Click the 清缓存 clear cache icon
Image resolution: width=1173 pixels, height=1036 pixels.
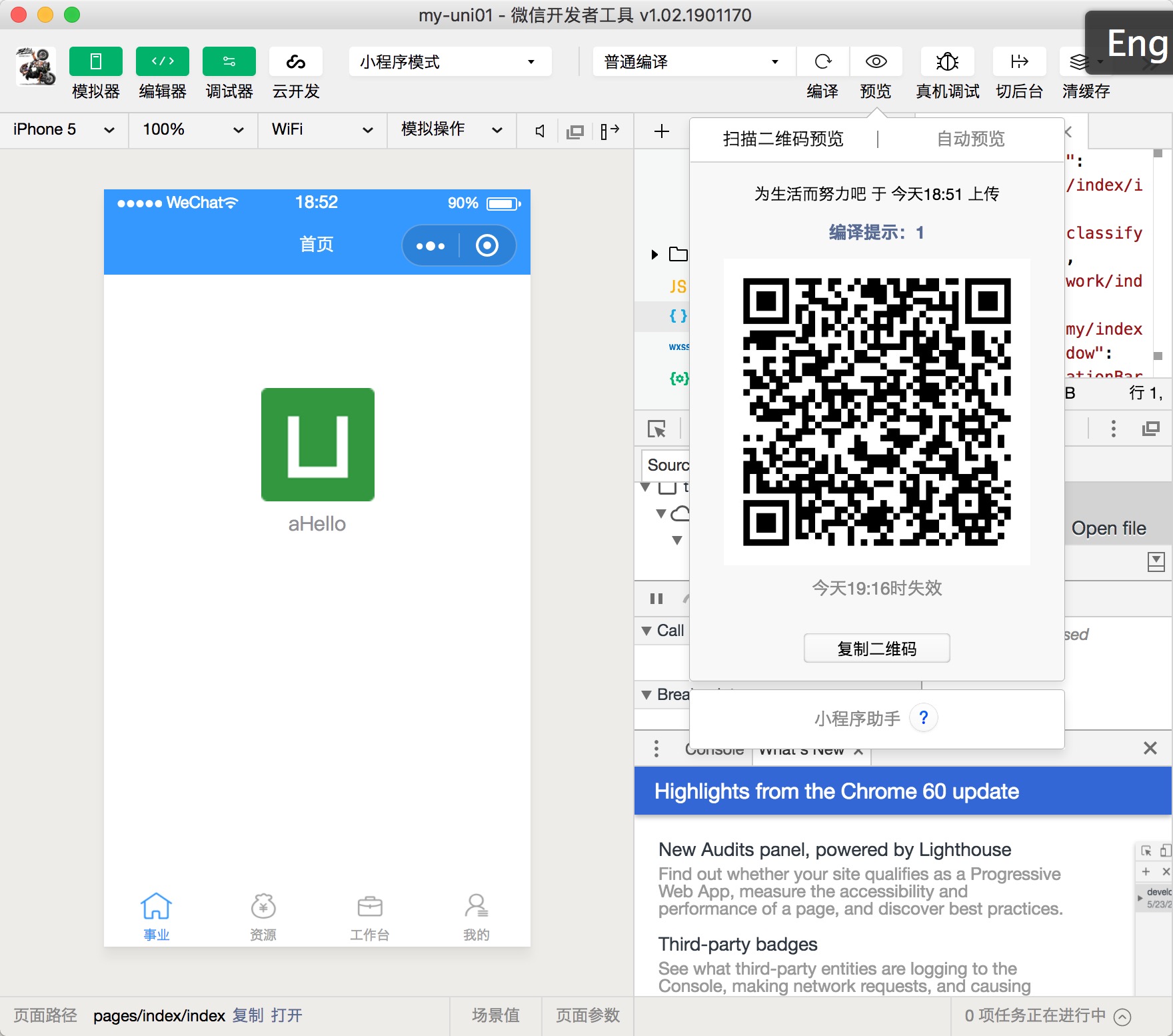coord(1080,61)
